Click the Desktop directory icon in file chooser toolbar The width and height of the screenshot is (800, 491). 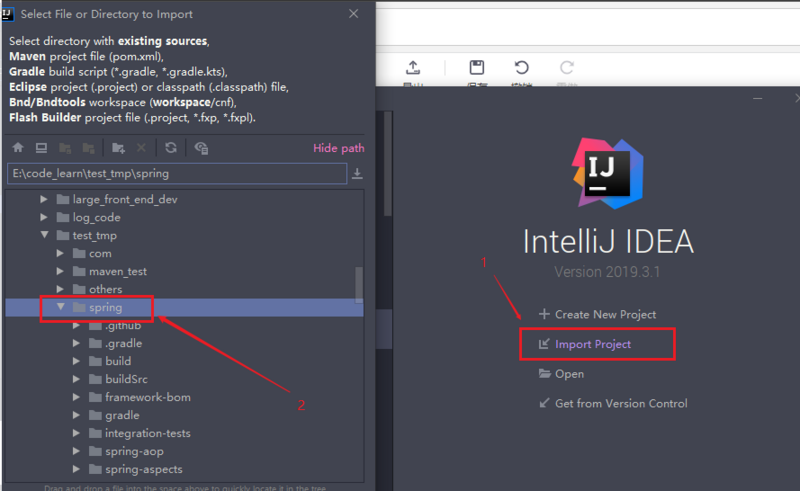click(x=41, y=148)
